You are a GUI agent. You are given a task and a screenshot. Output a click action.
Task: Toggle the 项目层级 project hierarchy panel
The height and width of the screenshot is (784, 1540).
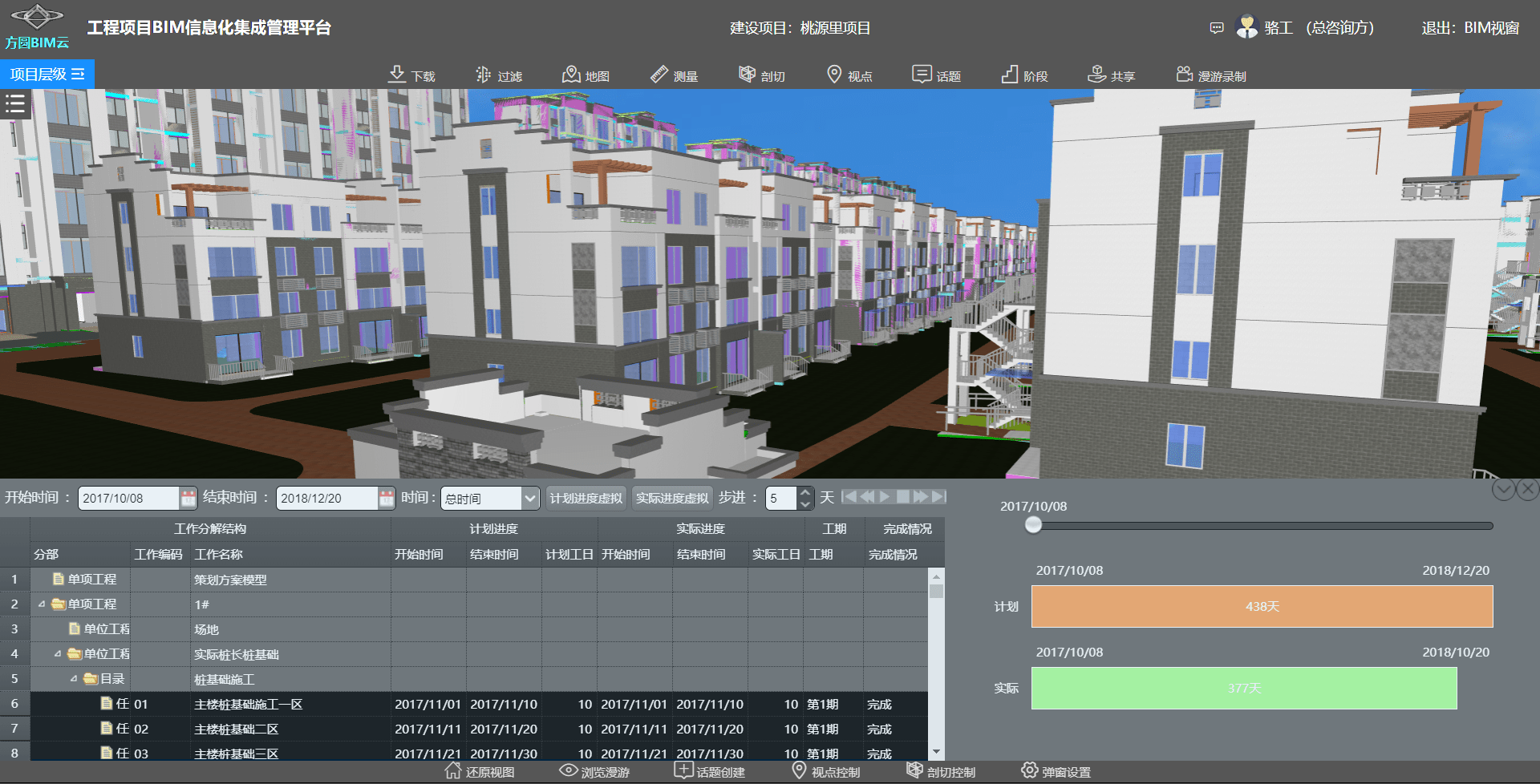point(47,75)
